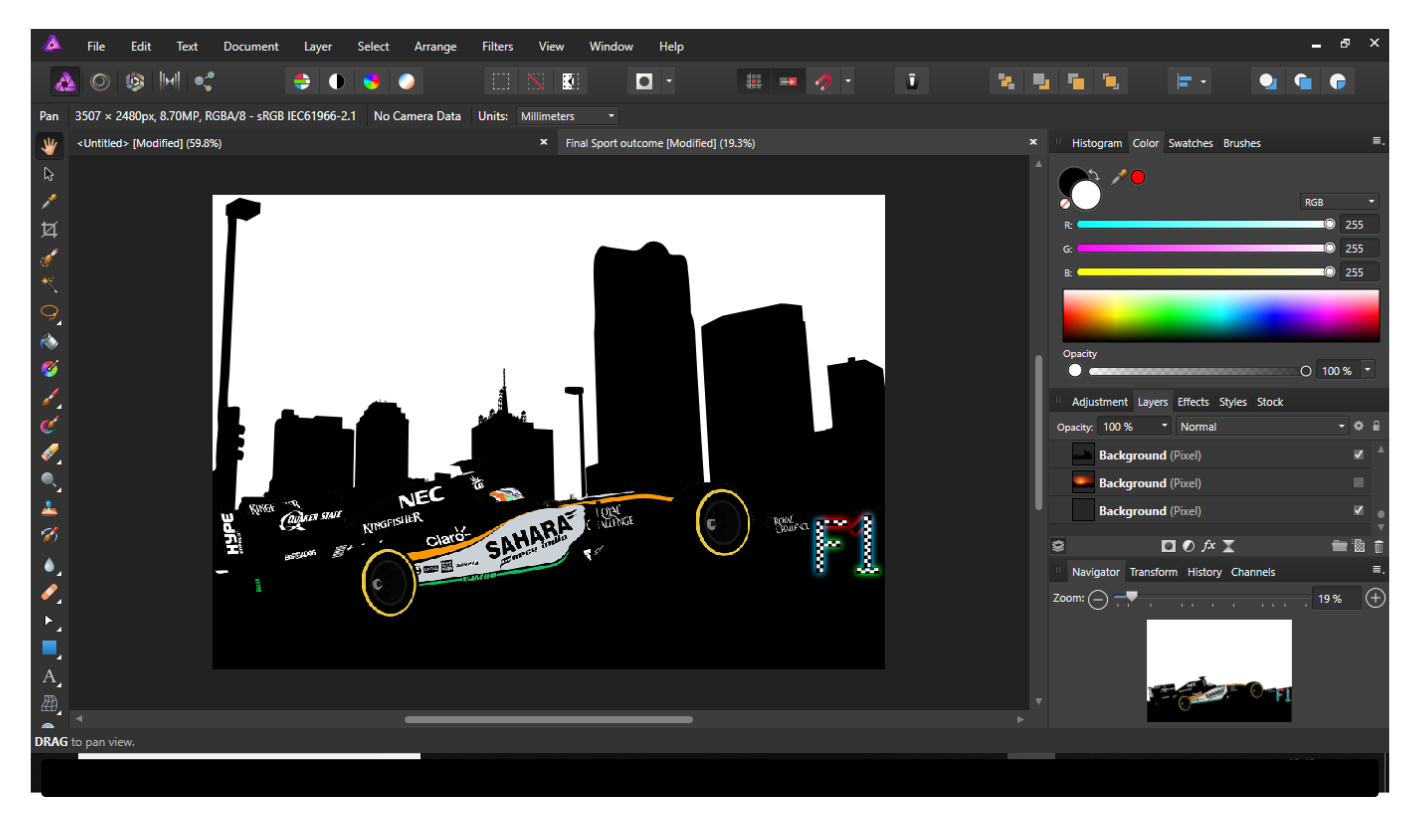Image resolution: width=1414 pixels, height=815 pixels.
Task: Select the Erase Brush tool
Action: click(x=49, y=452)
